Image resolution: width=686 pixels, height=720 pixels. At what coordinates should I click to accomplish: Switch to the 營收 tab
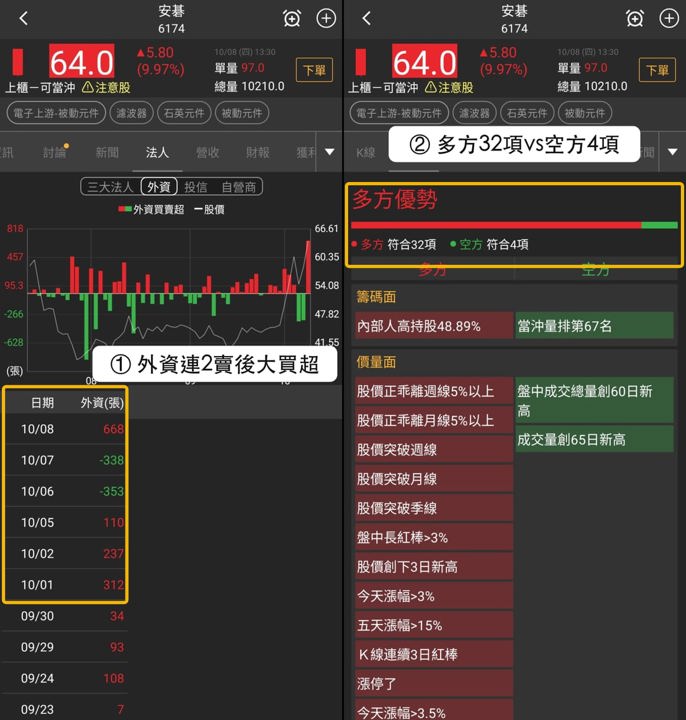(x=208, y=152)
